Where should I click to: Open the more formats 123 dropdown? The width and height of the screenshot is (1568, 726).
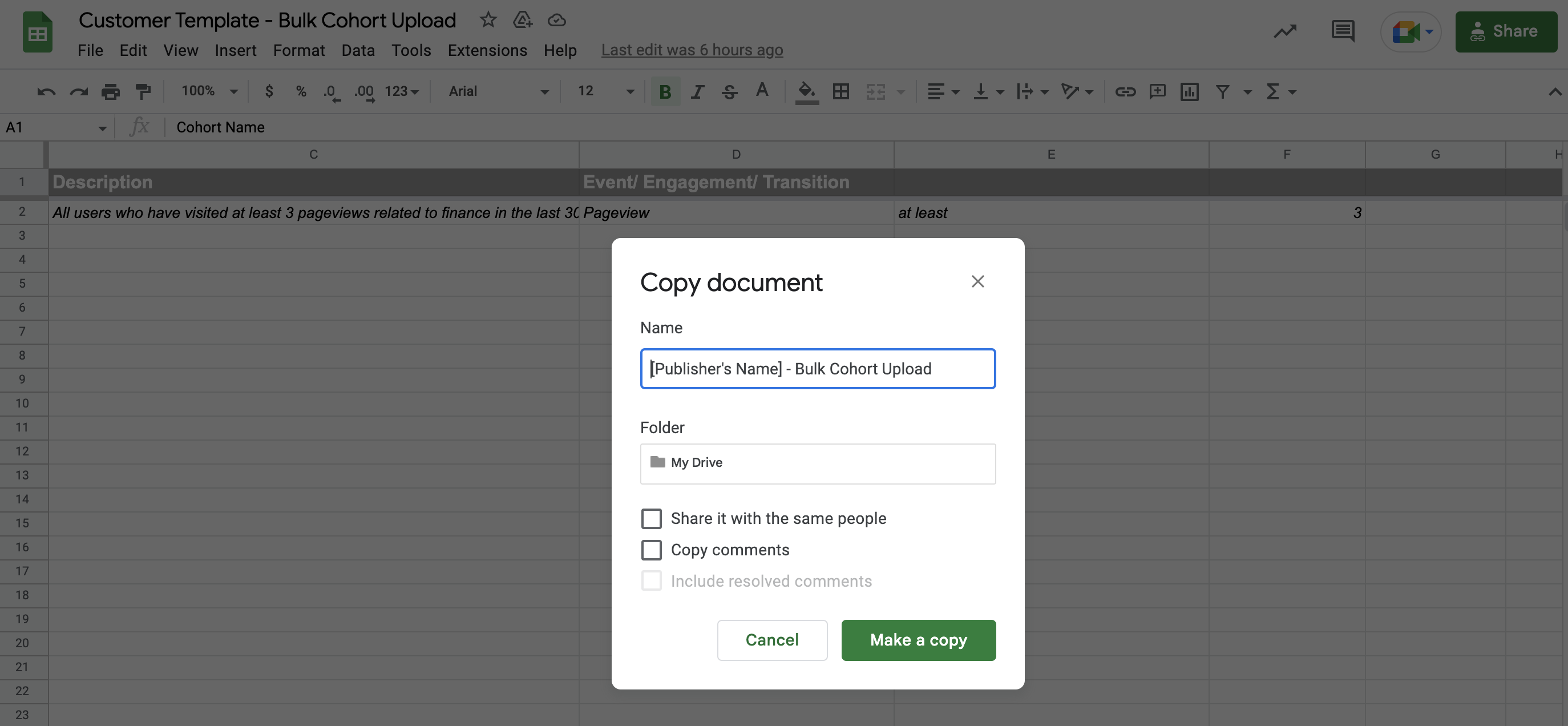(402, 91)
